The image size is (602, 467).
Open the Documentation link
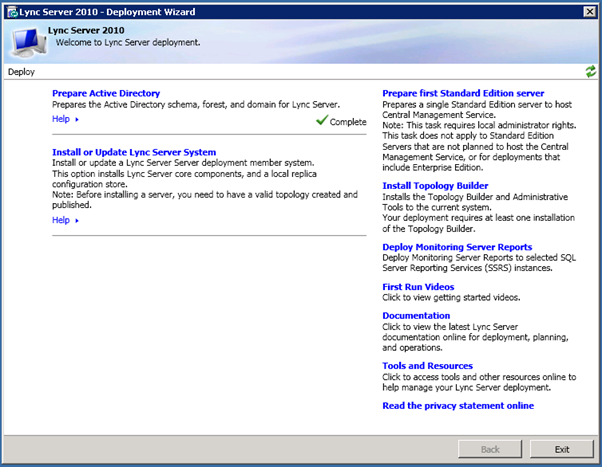pyautogui.click(x=416, y=316)
